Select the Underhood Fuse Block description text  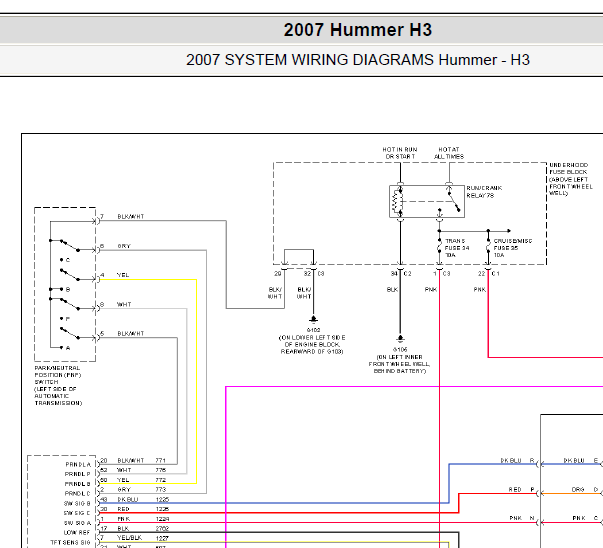click(x=571, y=179)
